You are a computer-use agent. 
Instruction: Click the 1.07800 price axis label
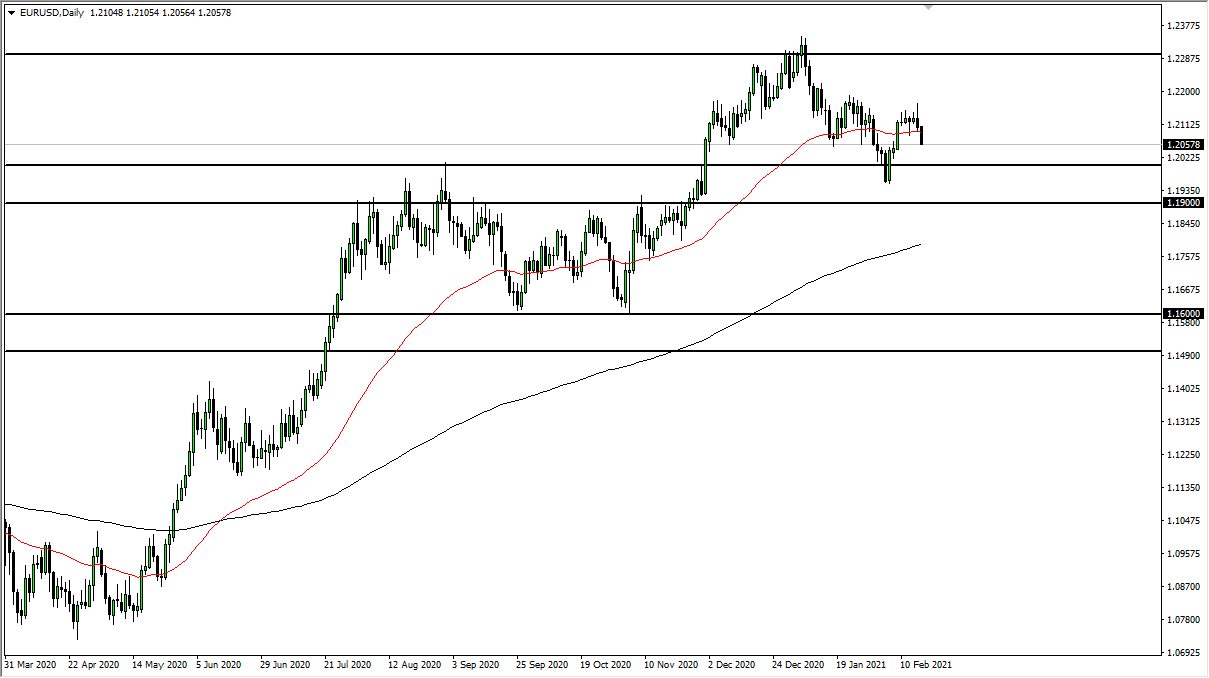coord(1184,620)
